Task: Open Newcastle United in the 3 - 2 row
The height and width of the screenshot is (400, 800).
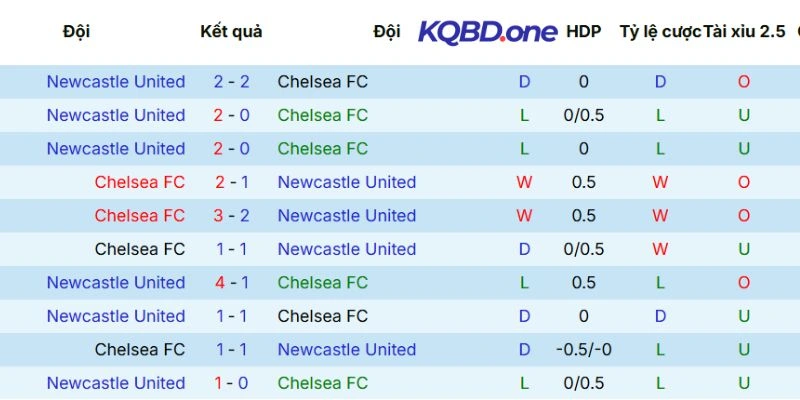Action: tap(346, 216)
